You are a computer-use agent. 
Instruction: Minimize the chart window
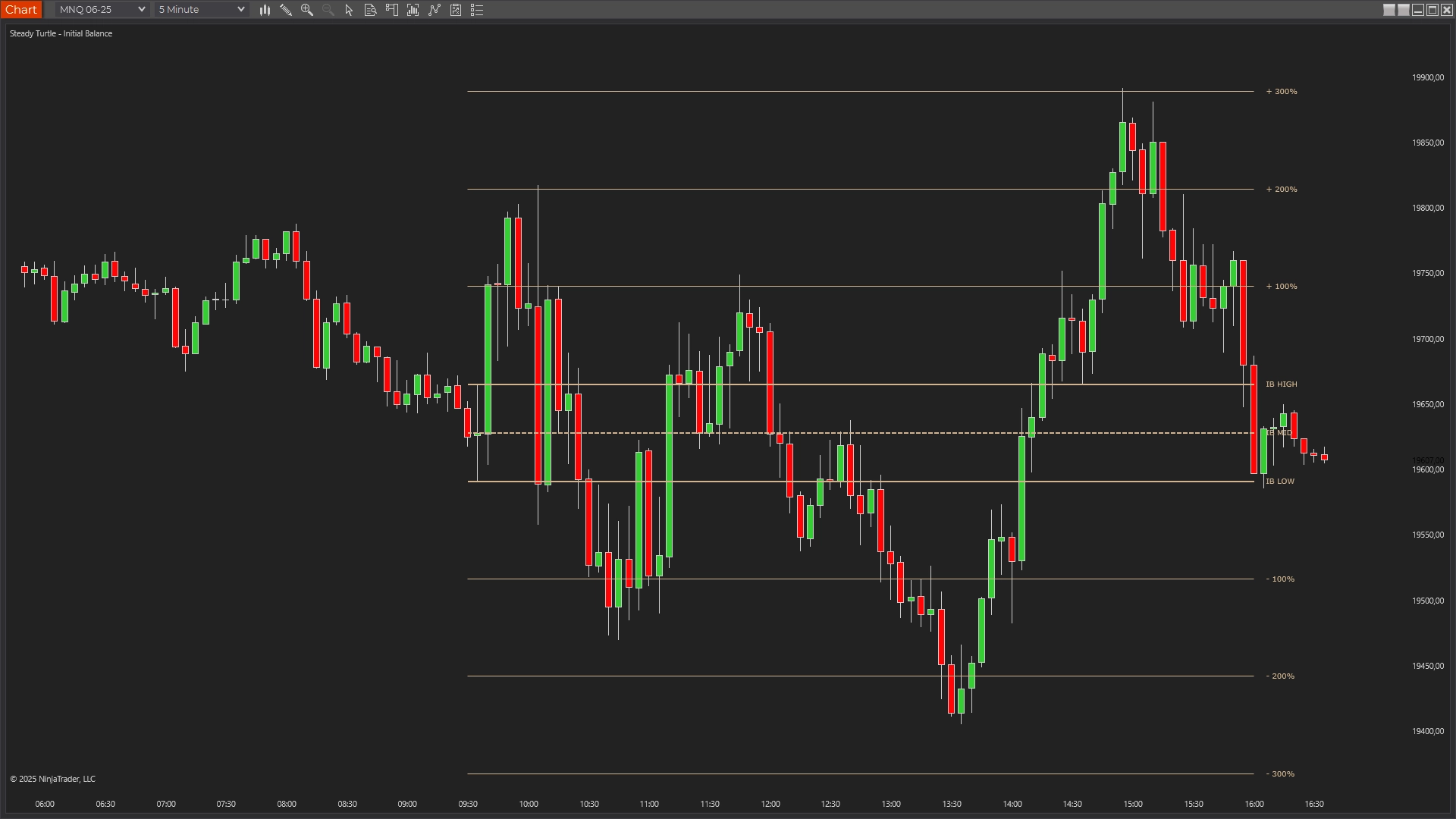[1418, 10]
